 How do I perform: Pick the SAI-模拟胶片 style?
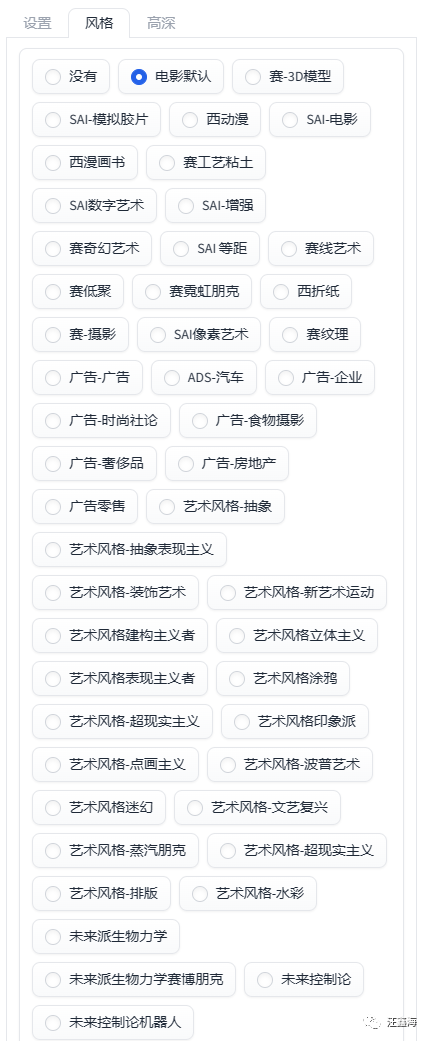click(x=96, y=120)
